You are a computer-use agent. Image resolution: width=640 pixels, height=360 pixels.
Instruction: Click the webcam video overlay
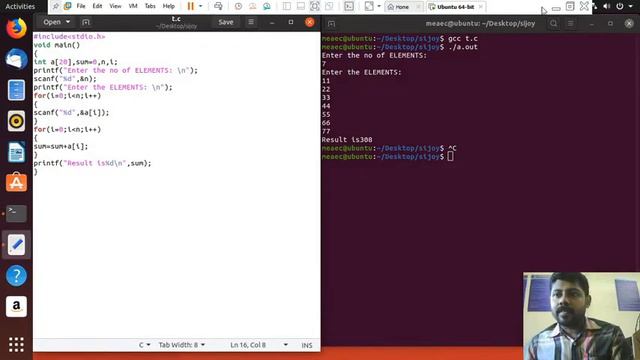click(582, 316)
